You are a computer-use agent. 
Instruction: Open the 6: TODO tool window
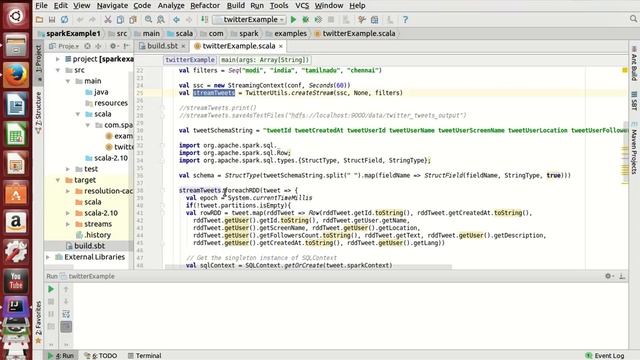100,356
